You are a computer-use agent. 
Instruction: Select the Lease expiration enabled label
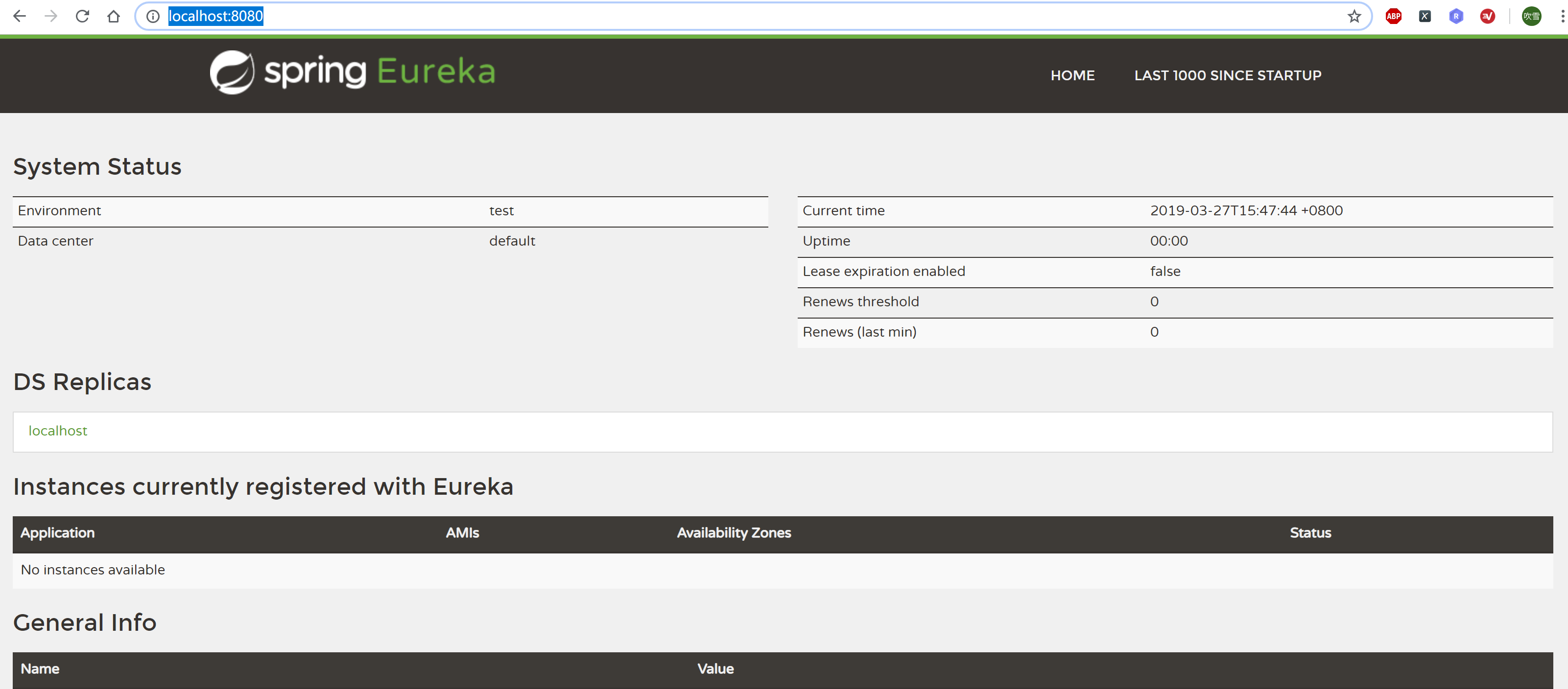click(884, 271)
